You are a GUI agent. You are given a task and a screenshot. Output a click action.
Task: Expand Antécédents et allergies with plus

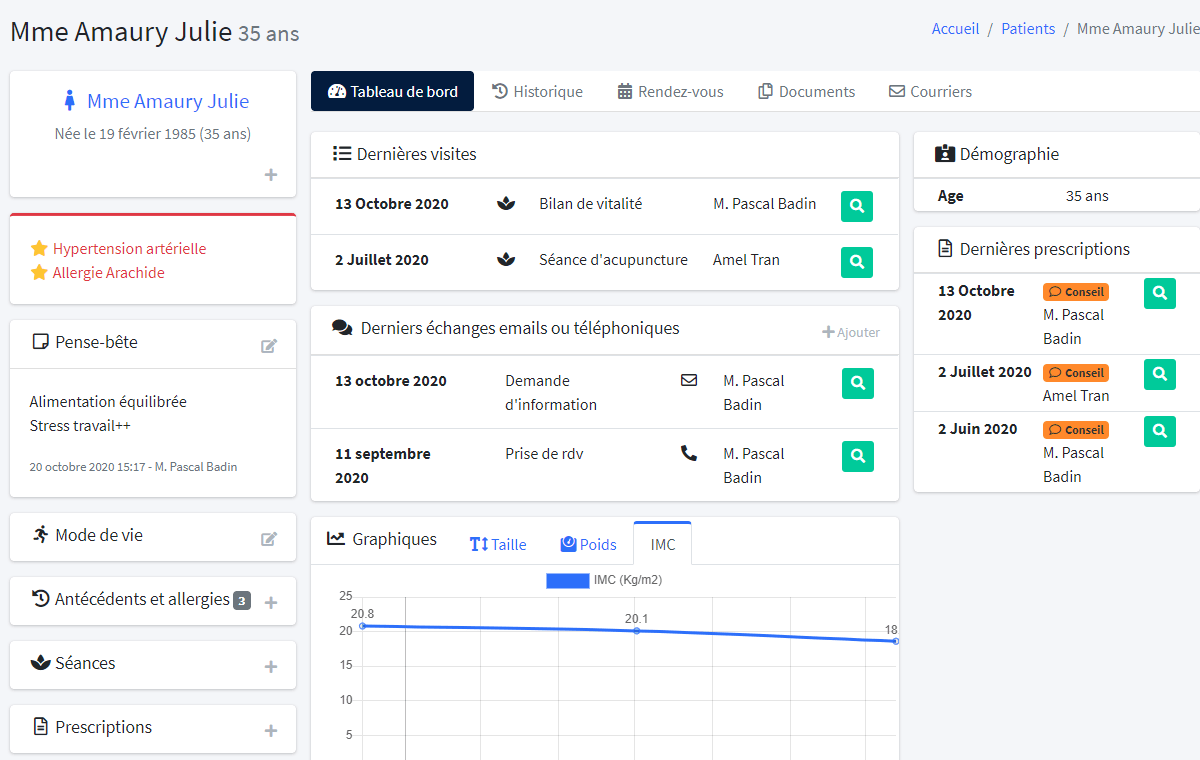pos(270,603)
